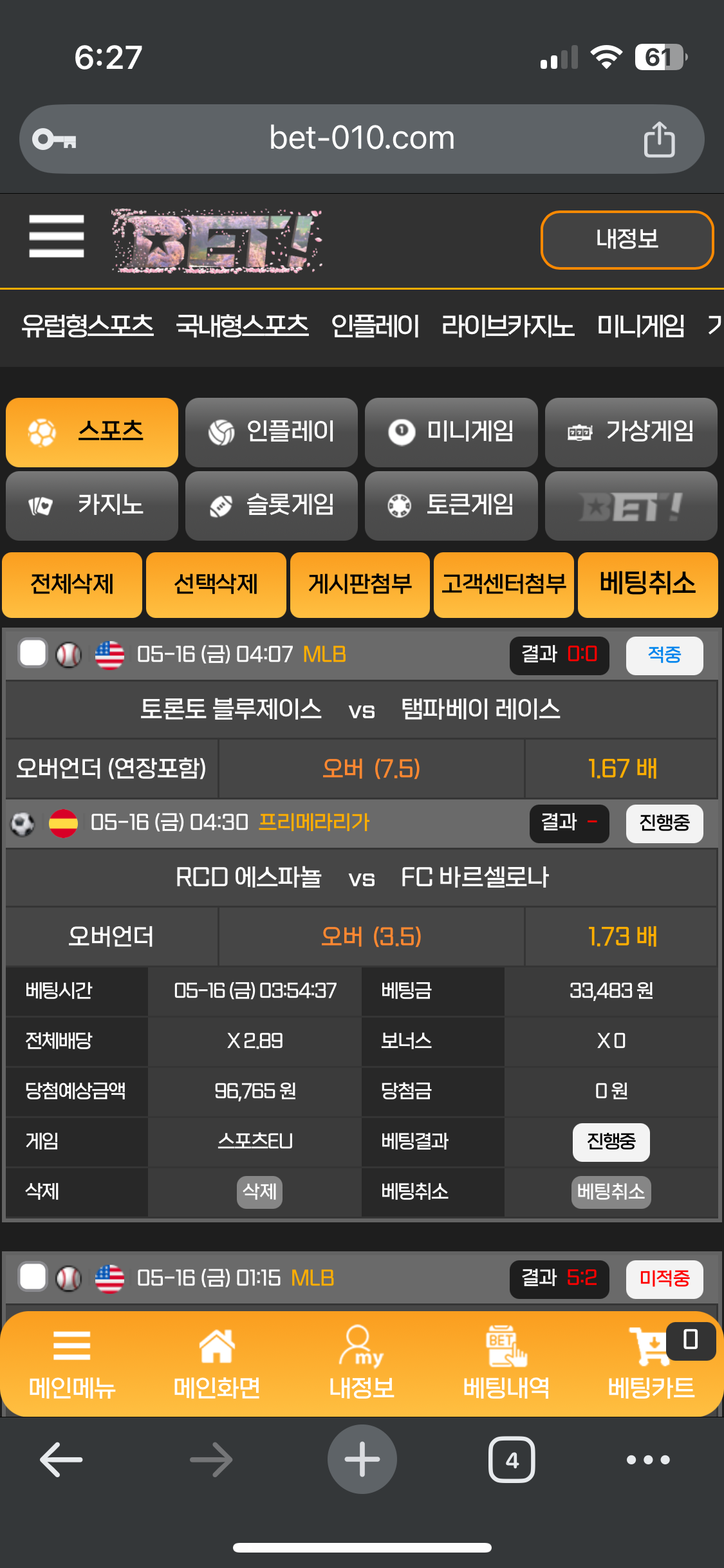Click the 전체삭제 button
Screen dimensions: 724x1568
(72, 584)
